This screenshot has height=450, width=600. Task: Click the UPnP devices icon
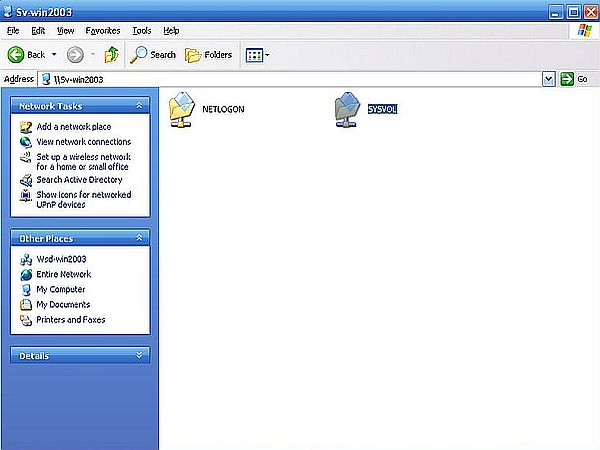pos(26,196)
